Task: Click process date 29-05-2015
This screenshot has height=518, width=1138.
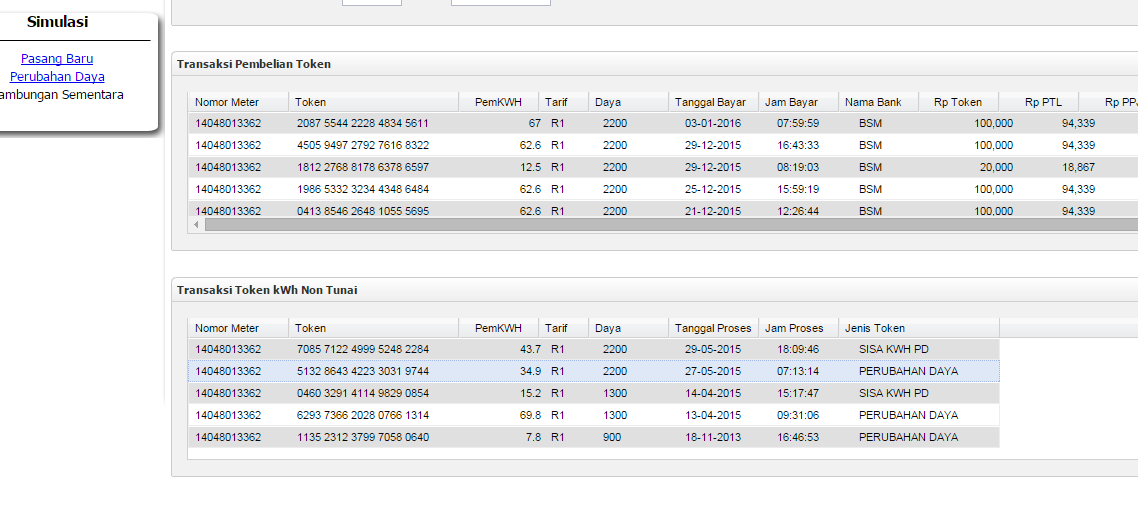Action: point(713,349)
